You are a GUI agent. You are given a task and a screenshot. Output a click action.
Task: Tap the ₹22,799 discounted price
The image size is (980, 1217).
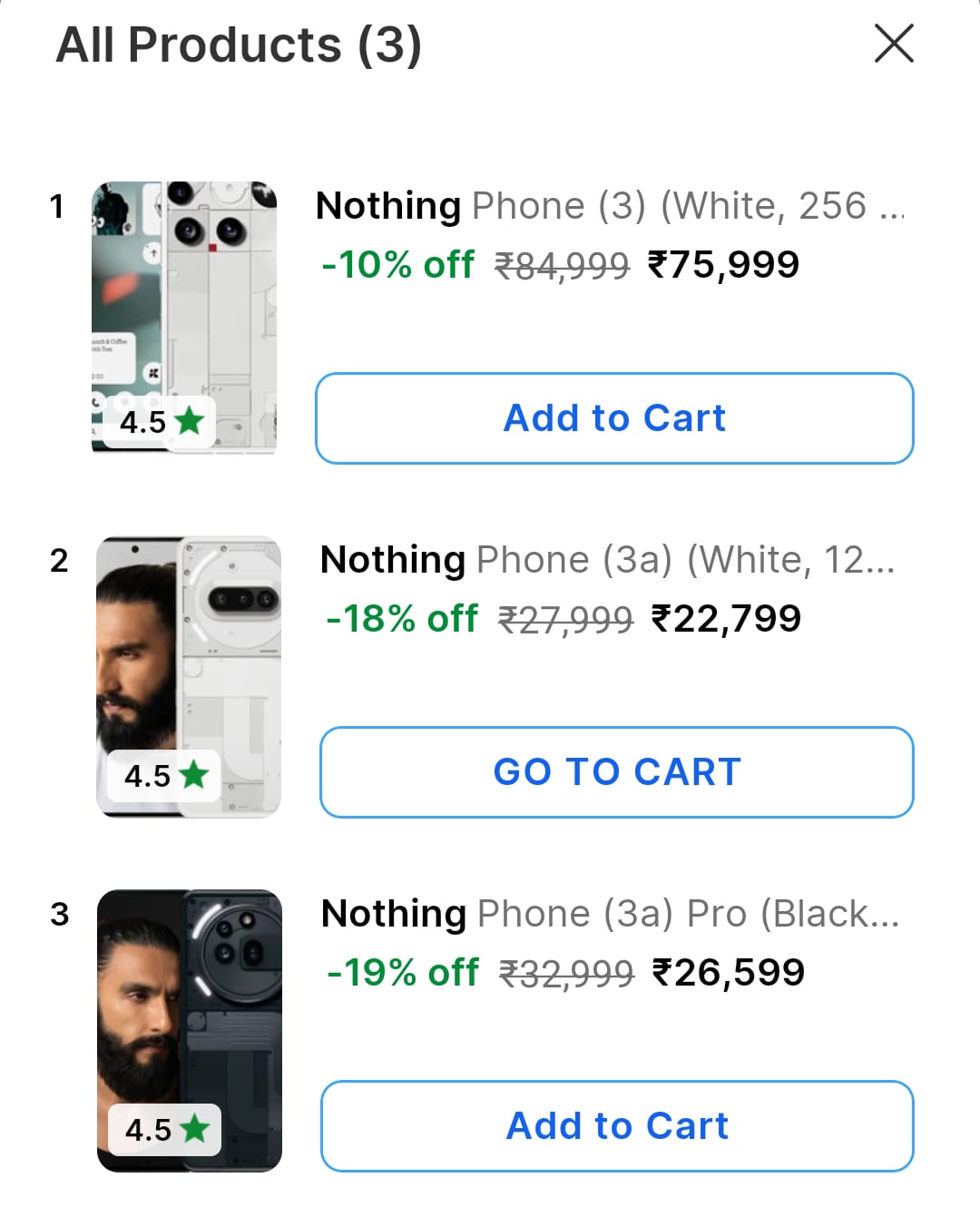click(x=726, y=619)
